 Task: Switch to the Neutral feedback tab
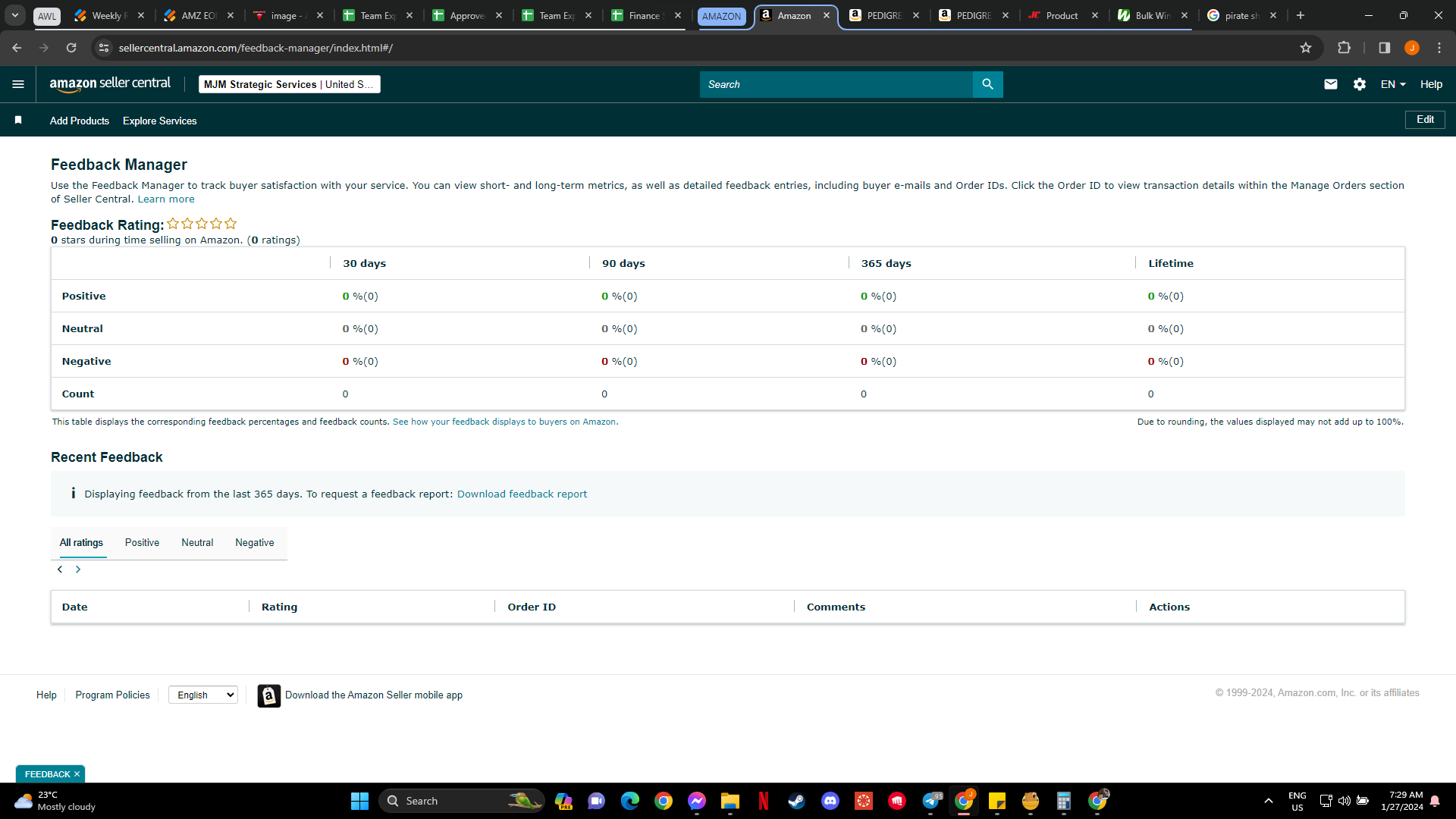197,543
